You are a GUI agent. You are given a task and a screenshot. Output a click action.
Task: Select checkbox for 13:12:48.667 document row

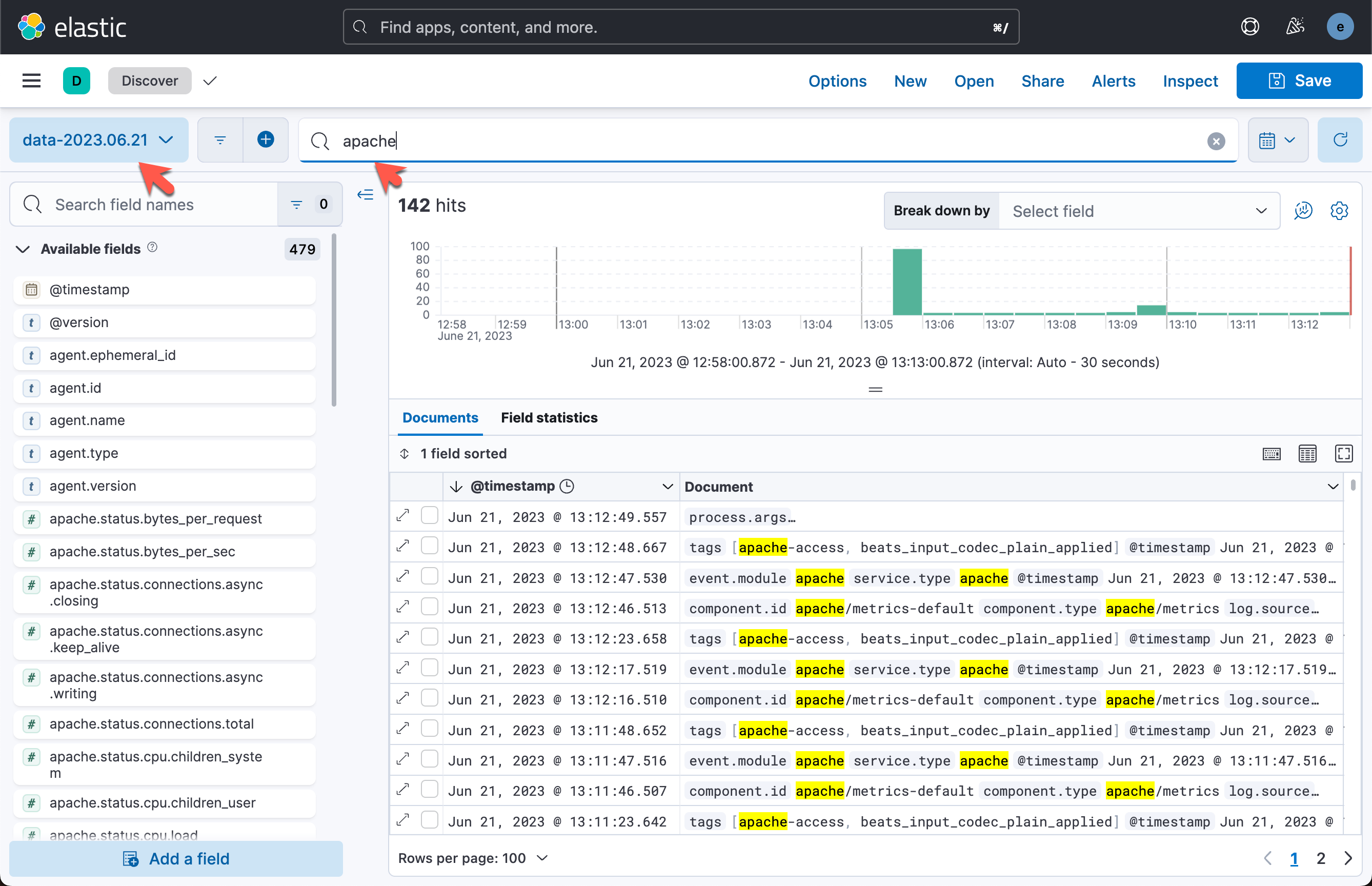pos(429,546)
